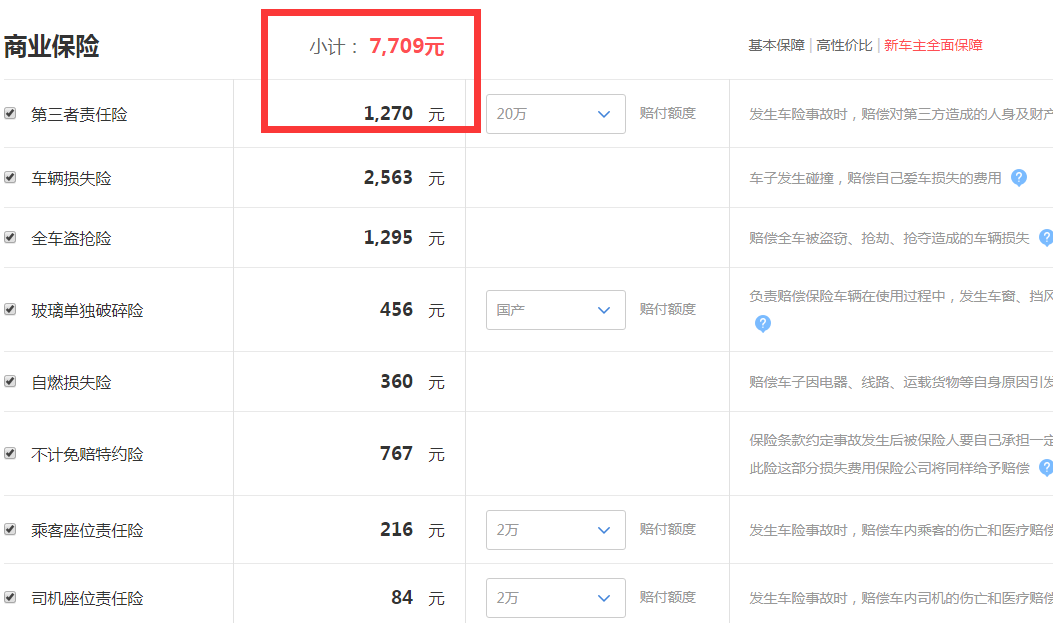Toggle the 车辆损失险 checkbox
This screenshot has height=623, width=1053.
click(10, 177)
